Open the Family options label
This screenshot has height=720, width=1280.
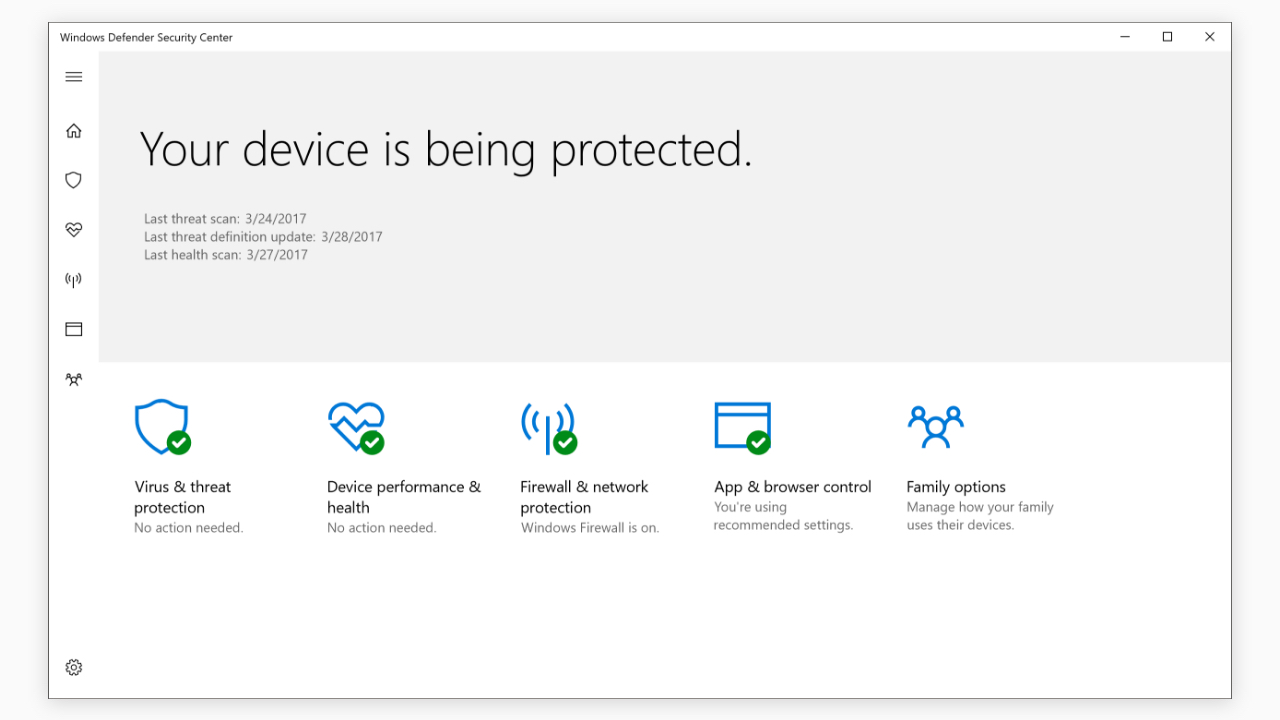[955, 487]
